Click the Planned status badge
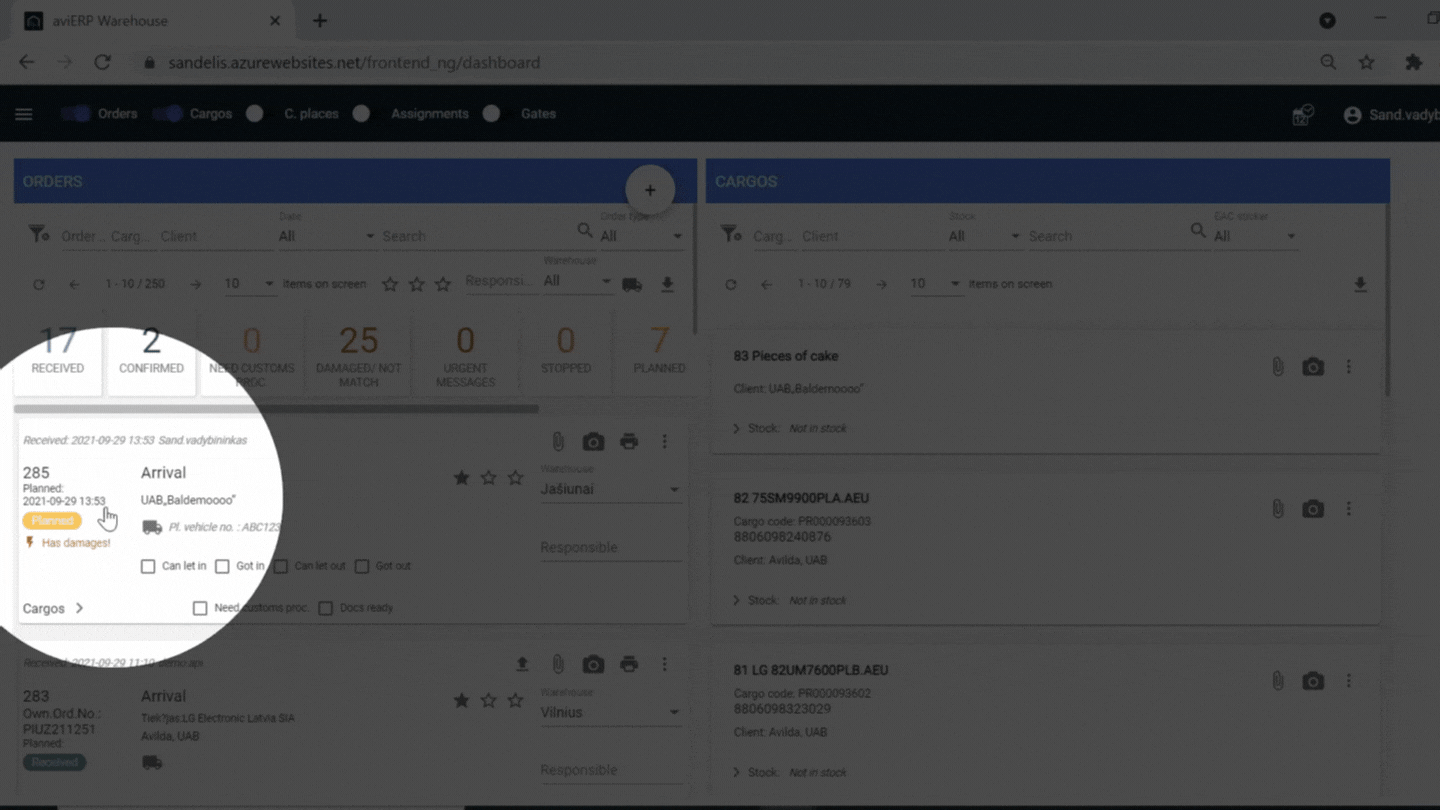 click(52, 521)
